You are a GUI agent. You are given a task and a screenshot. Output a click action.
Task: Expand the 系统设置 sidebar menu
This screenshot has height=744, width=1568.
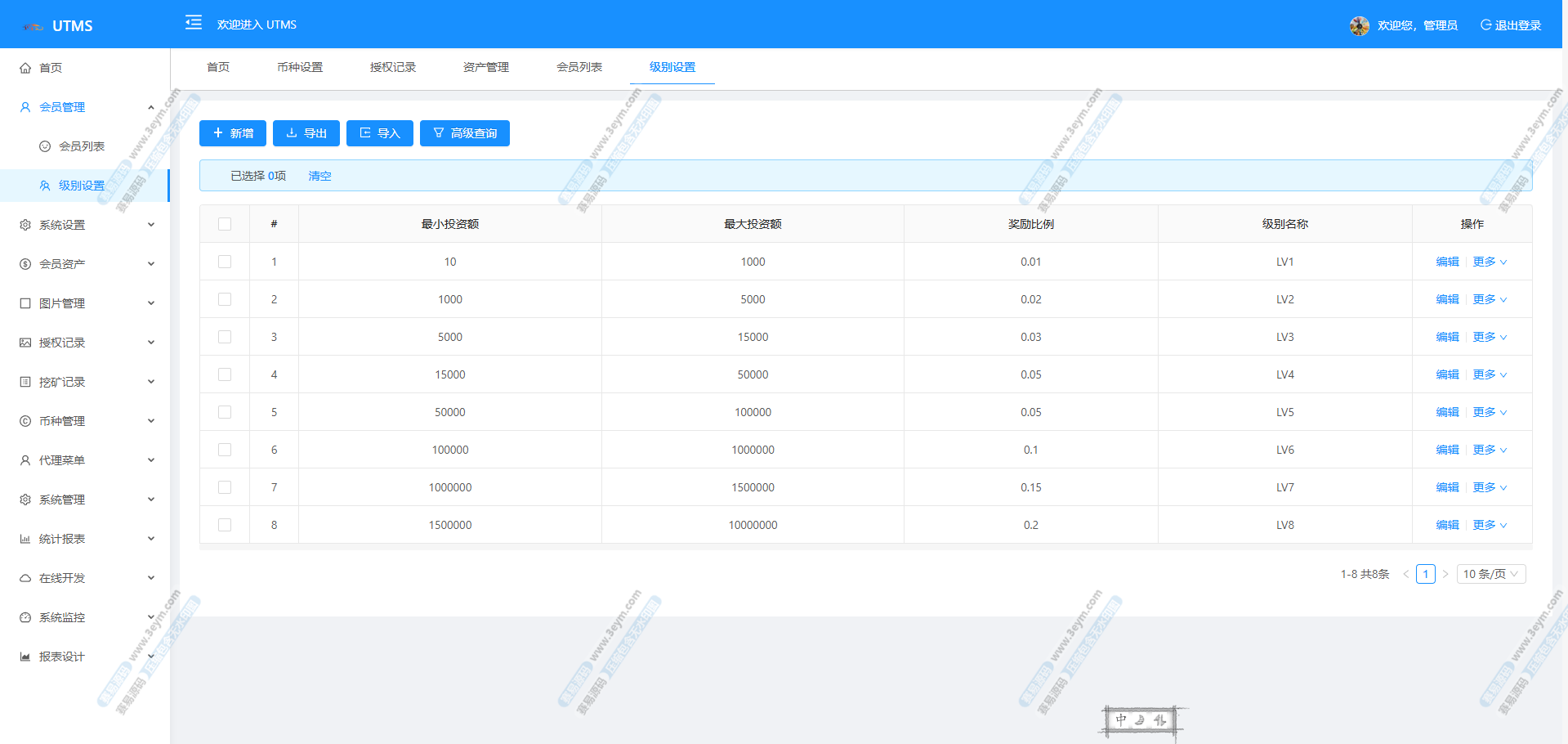click(85, 225)
